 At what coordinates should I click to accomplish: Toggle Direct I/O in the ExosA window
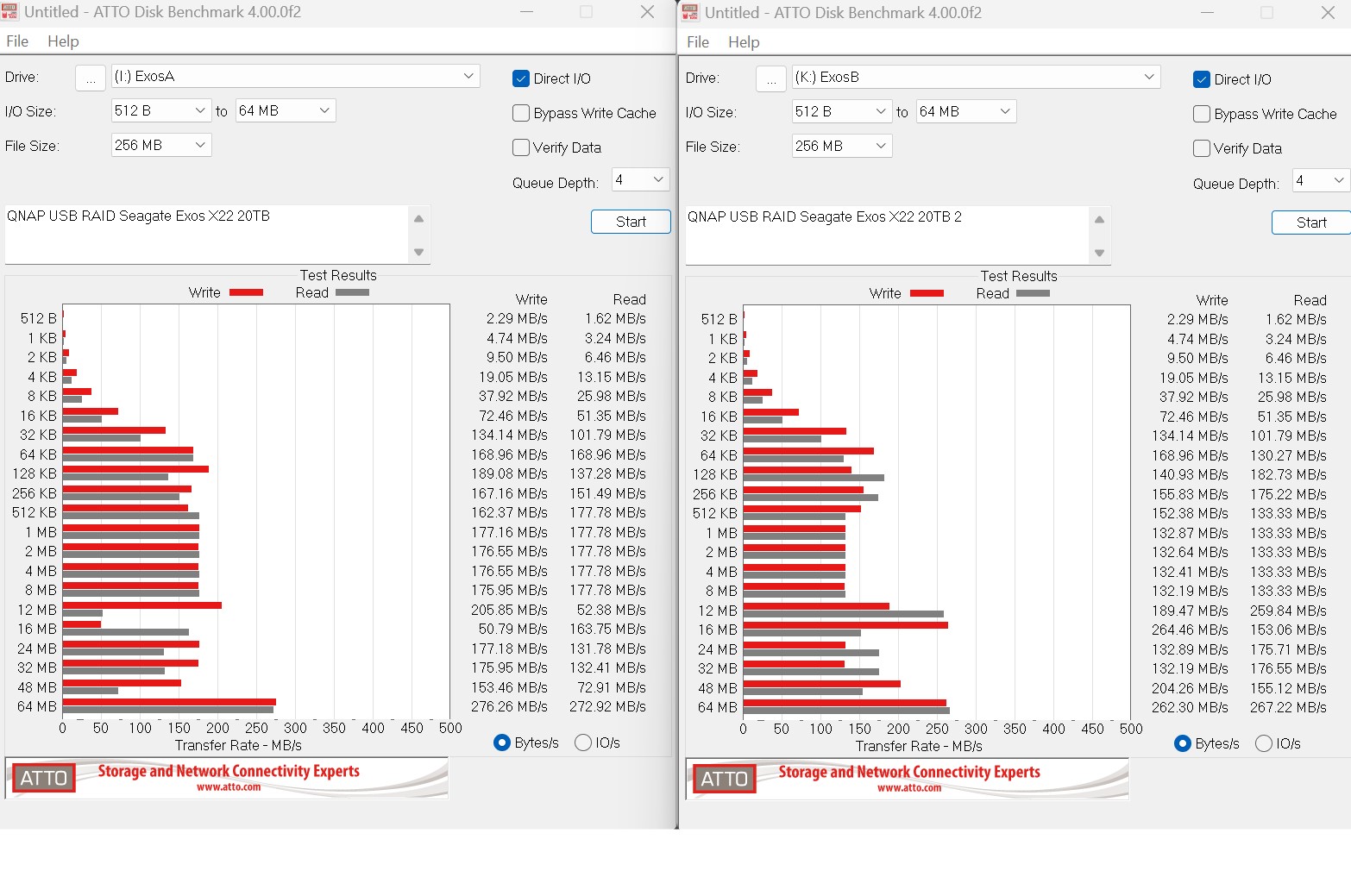click(521, 78)
